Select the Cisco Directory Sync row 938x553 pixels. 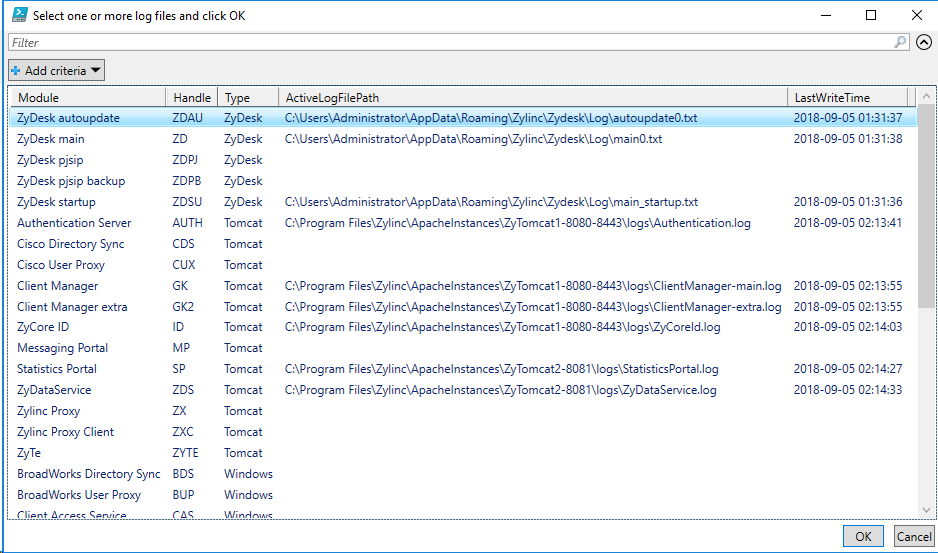pyautogui.click(x=463, y=244)
